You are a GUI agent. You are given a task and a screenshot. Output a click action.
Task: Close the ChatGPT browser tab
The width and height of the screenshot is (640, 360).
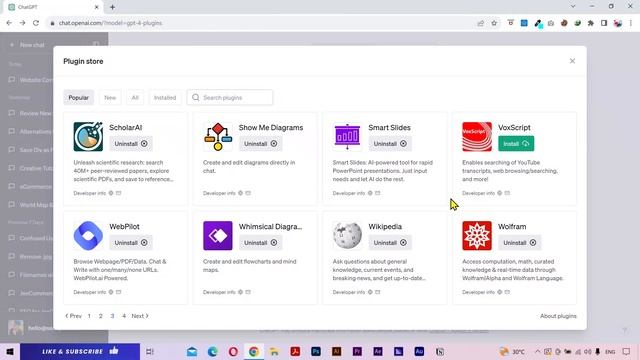click(x=97, y=7)
